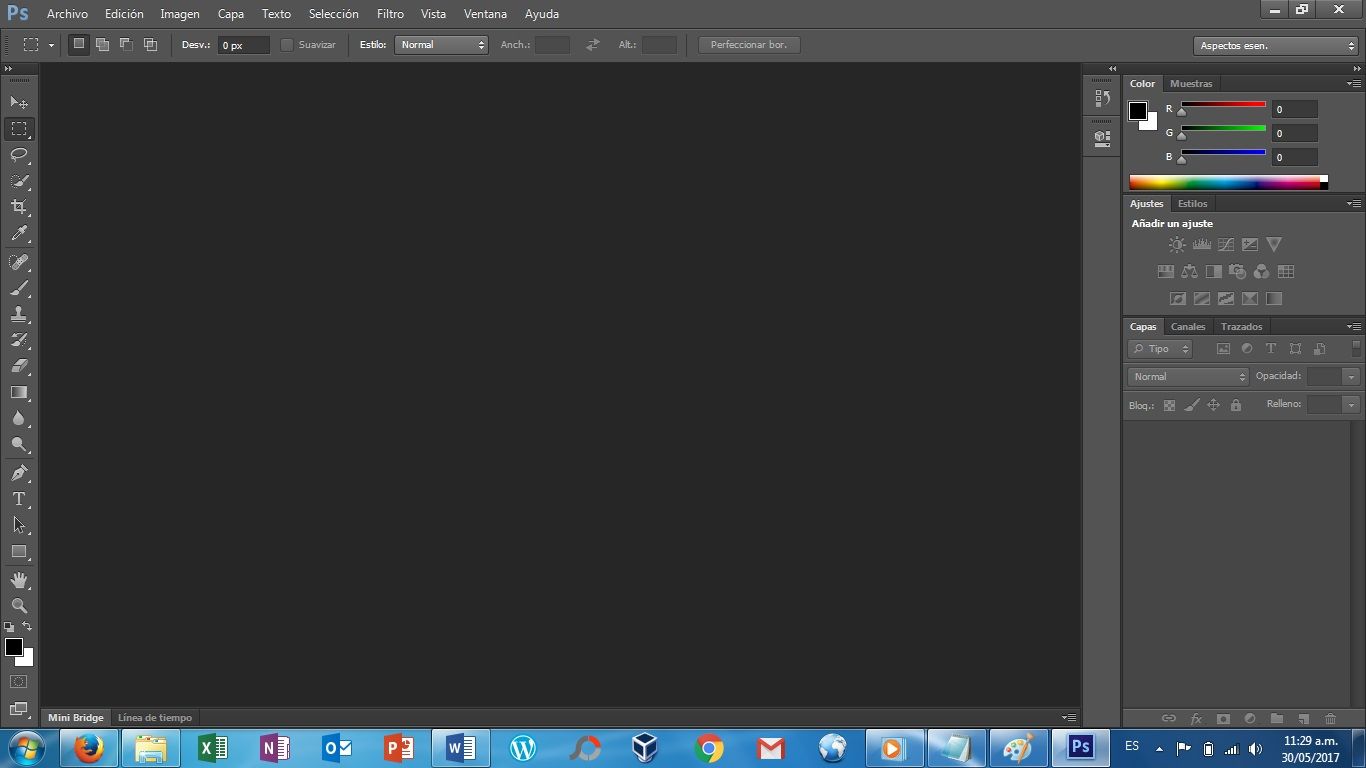Select Intersect with selection mode
Viewport: 1366px width, 768px height.
pyautogui.click(x=150, y=44)
